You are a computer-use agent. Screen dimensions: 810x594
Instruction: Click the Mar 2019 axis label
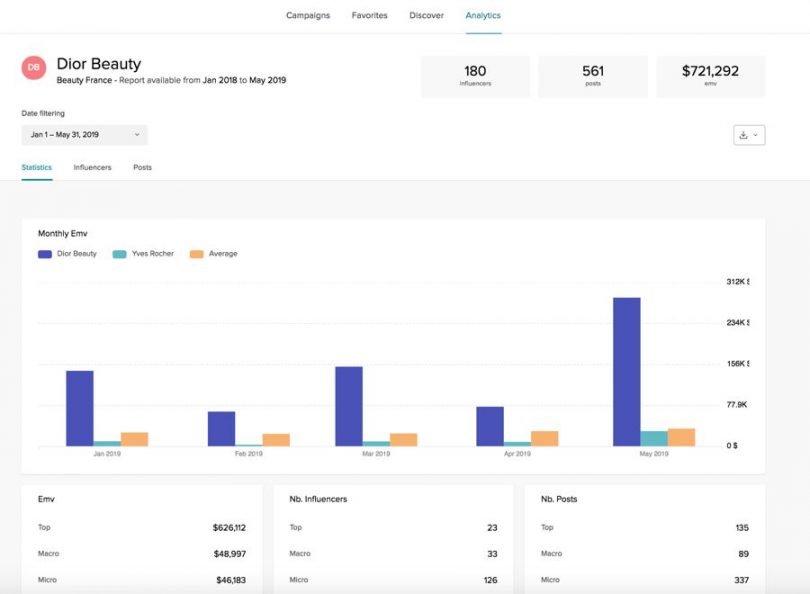[x=376, y=454]
